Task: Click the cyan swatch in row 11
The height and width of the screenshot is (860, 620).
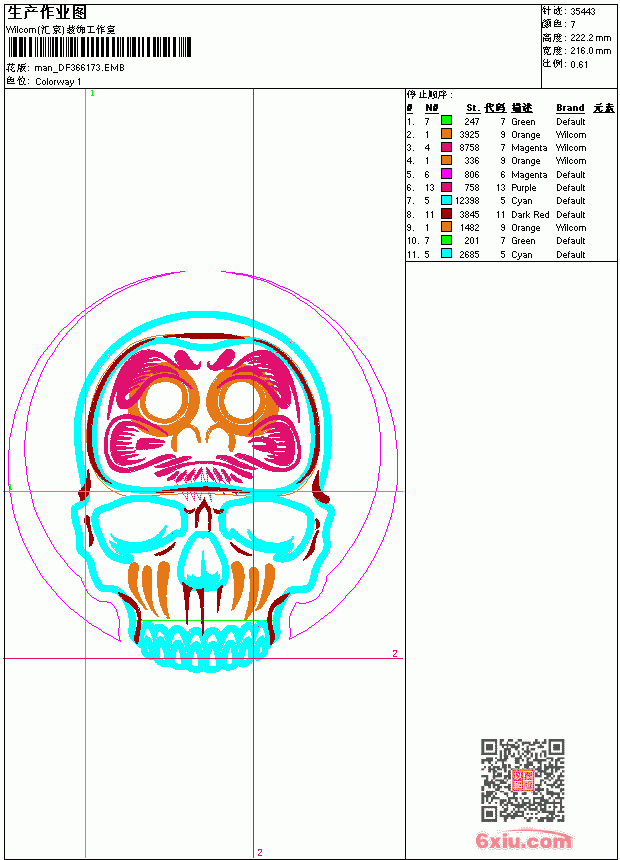Action: click(x=447, y=253)
